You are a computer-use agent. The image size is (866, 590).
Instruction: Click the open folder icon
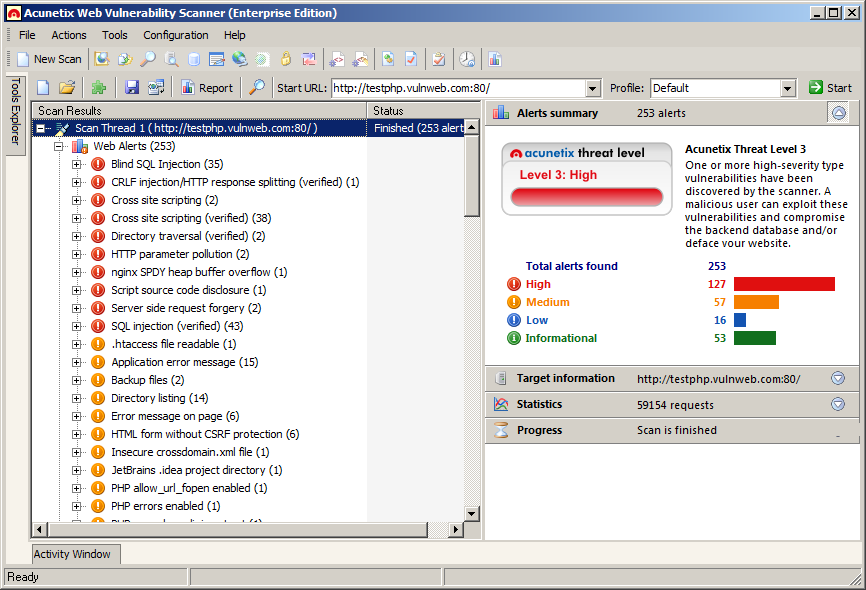(67, 87)
